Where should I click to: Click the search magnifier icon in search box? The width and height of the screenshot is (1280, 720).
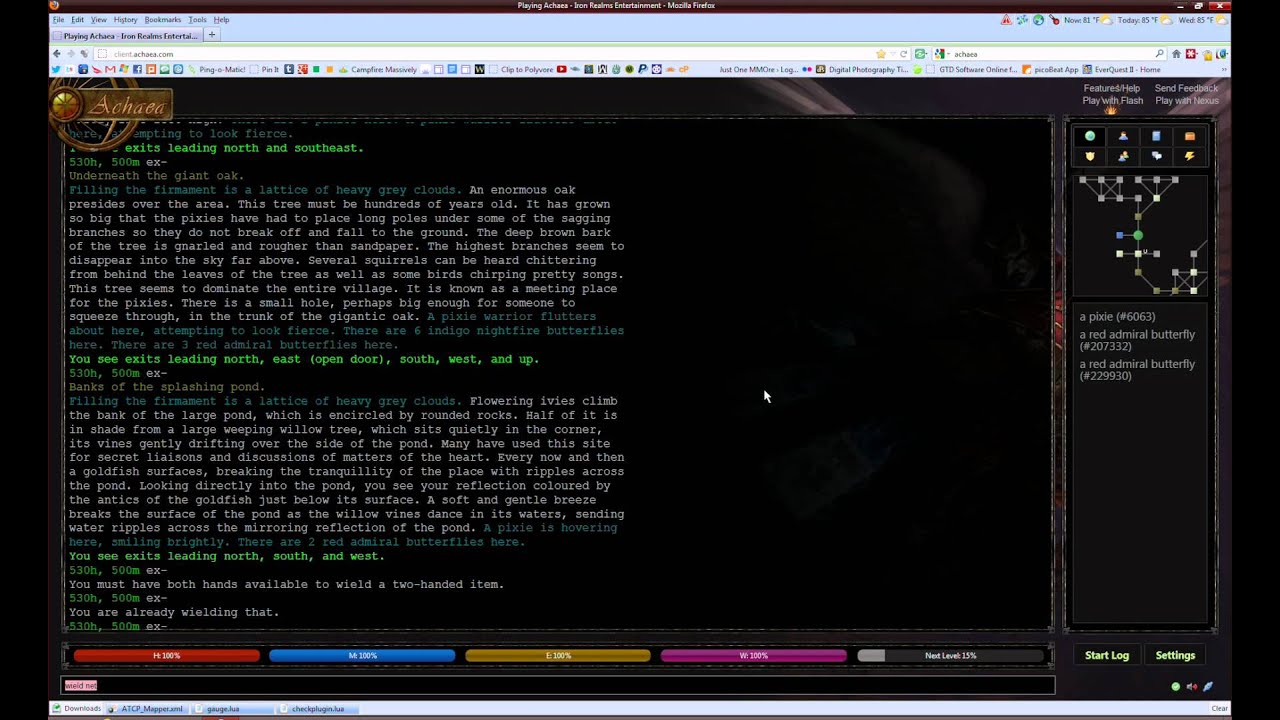(x=1160, y=54)
